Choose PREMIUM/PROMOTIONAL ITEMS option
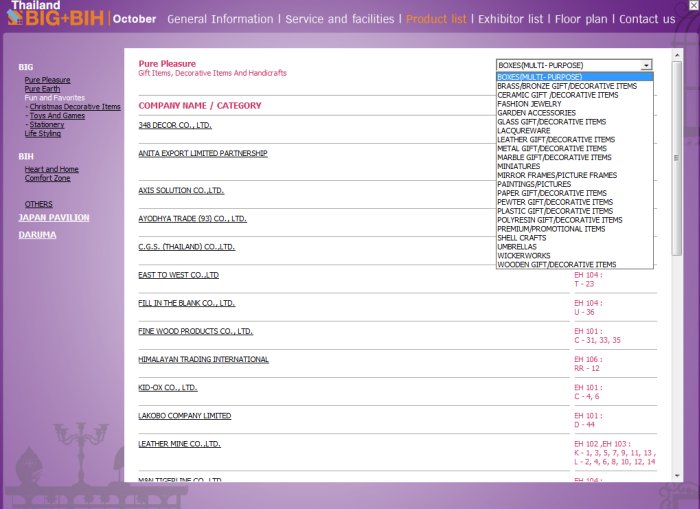The height and width of the screenshot is (509, 700). point(575,229)
